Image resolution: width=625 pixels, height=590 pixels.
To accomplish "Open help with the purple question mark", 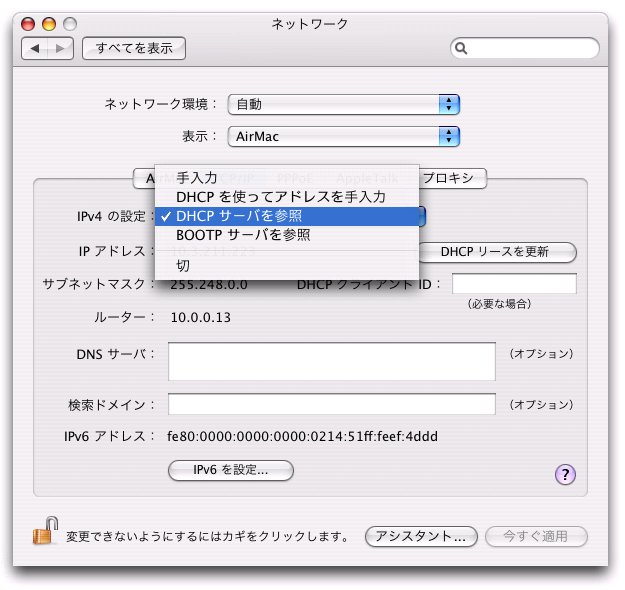I will coord(565,474).
